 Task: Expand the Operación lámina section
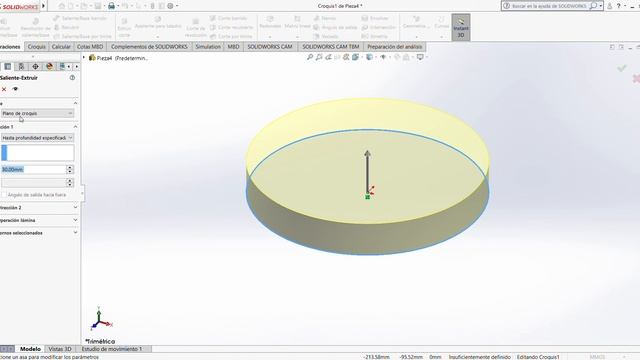coord(75,220)
